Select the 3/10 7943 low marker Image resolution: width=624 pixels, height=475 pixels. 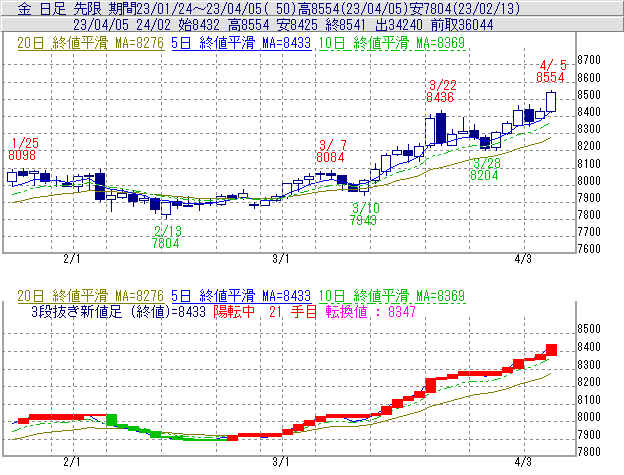(364, 214)
